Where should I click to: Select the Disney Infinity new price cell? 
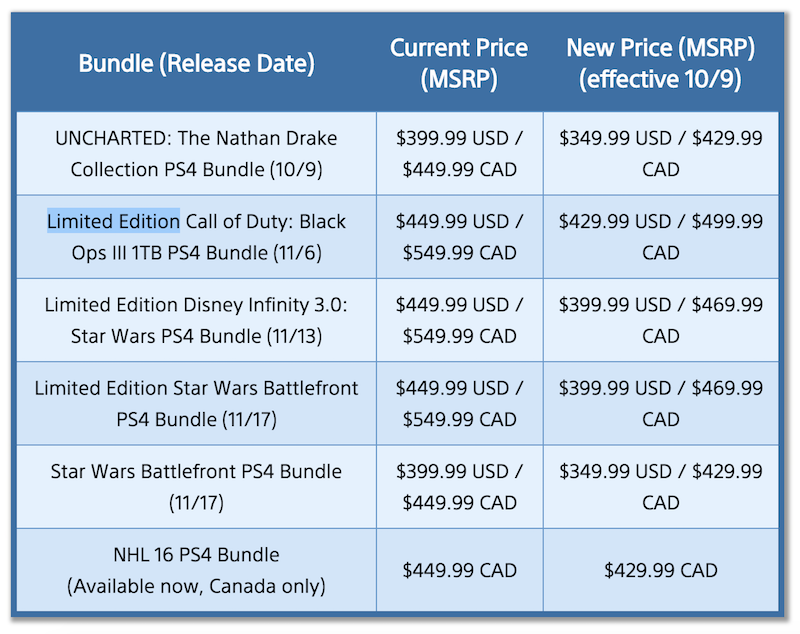(x=660, y=320)
